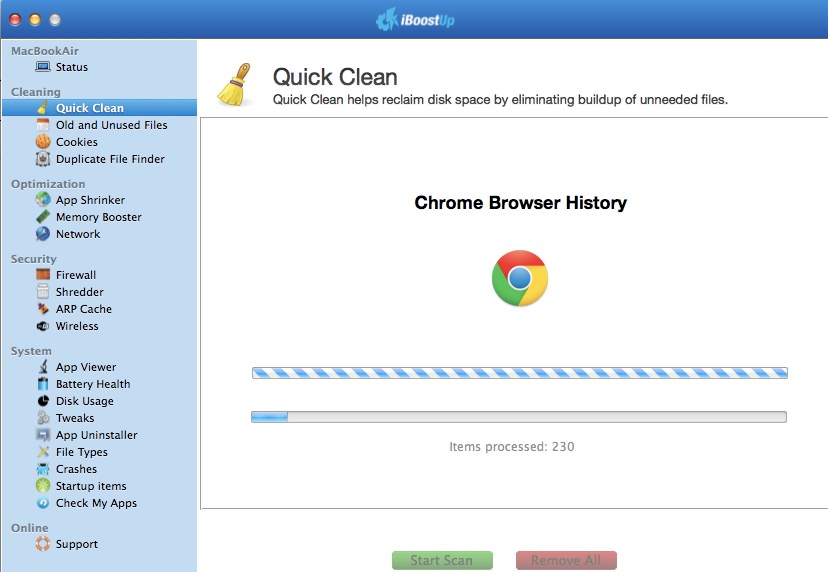Click the Shredder icon
This screenshot has height=572, width=828.
[43, 292]
